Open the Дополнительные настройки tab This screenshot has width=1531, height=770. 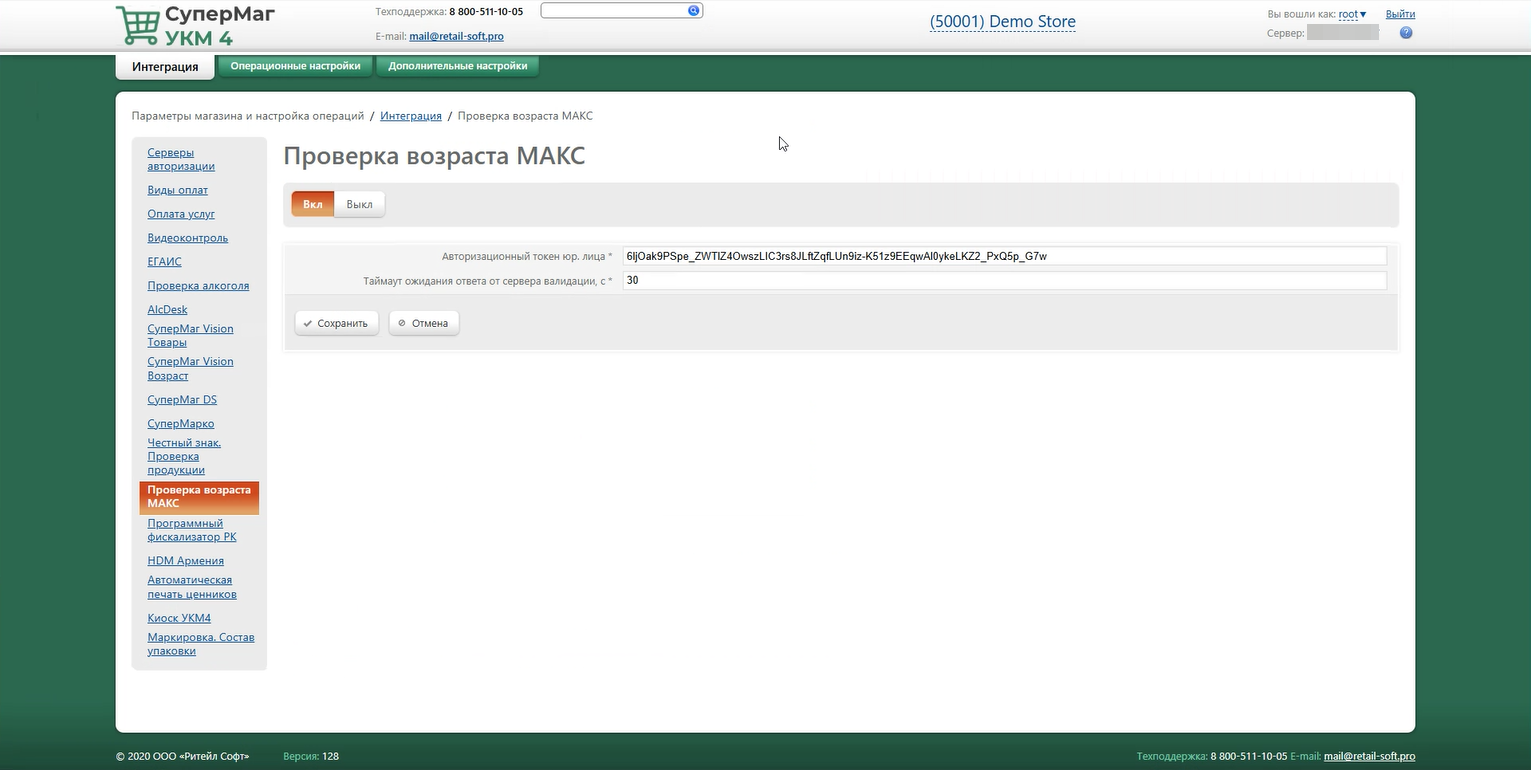coord(458,66)
